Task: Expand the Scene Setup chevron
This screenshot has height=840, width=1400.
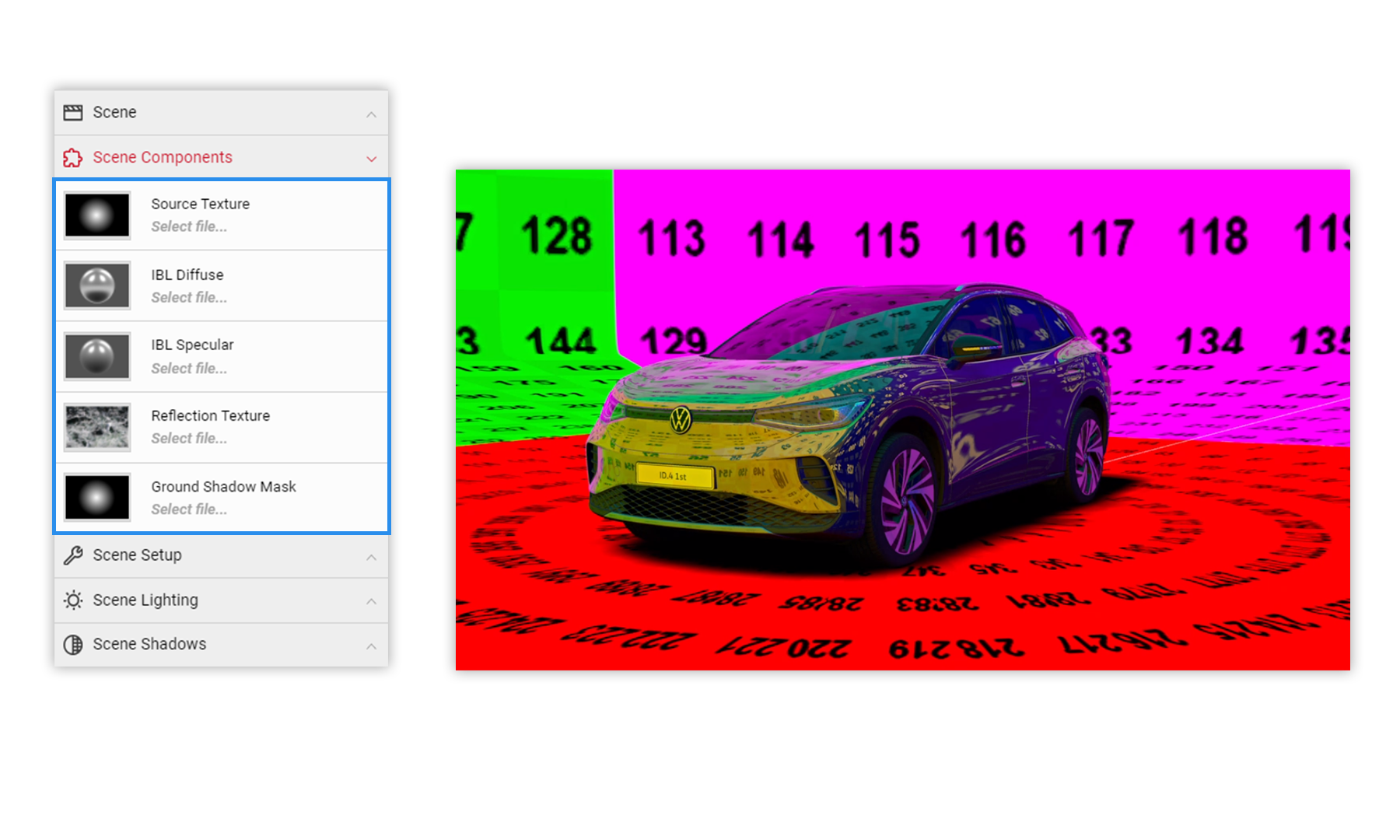Action: 371,557
